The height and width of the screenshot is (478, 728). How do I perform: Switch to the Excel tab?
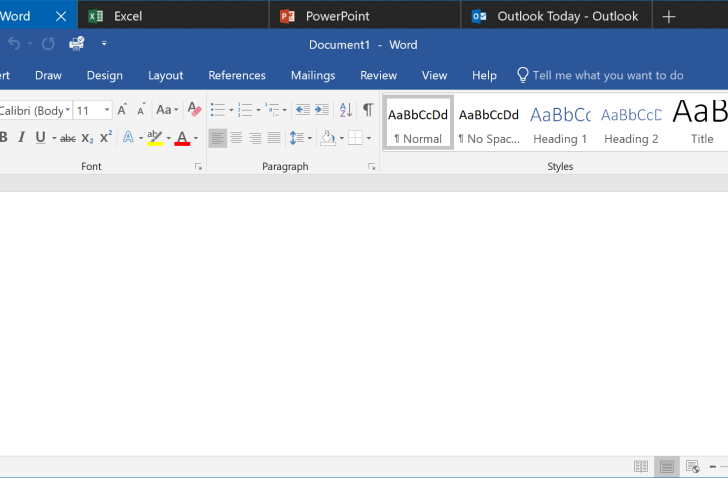(x=173, y=16)
